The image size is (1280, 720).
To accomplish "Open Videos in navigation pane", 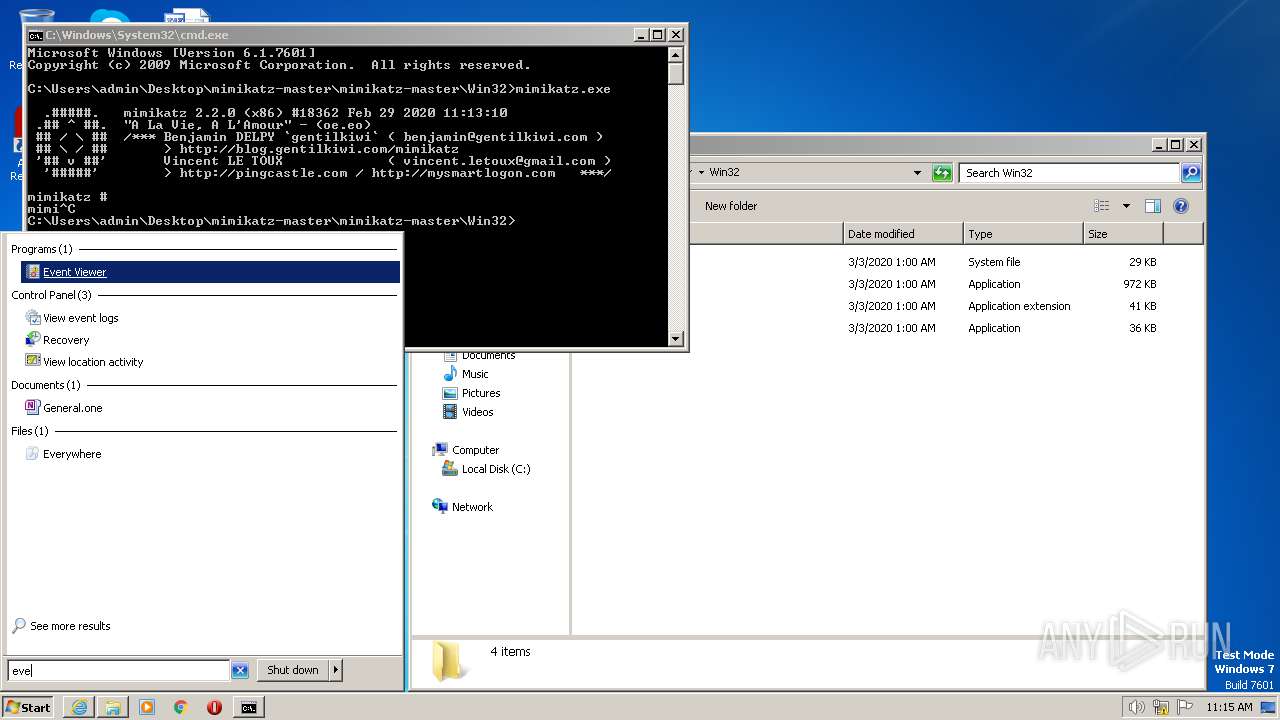I will pyautogui.click(x=477, y=412).
